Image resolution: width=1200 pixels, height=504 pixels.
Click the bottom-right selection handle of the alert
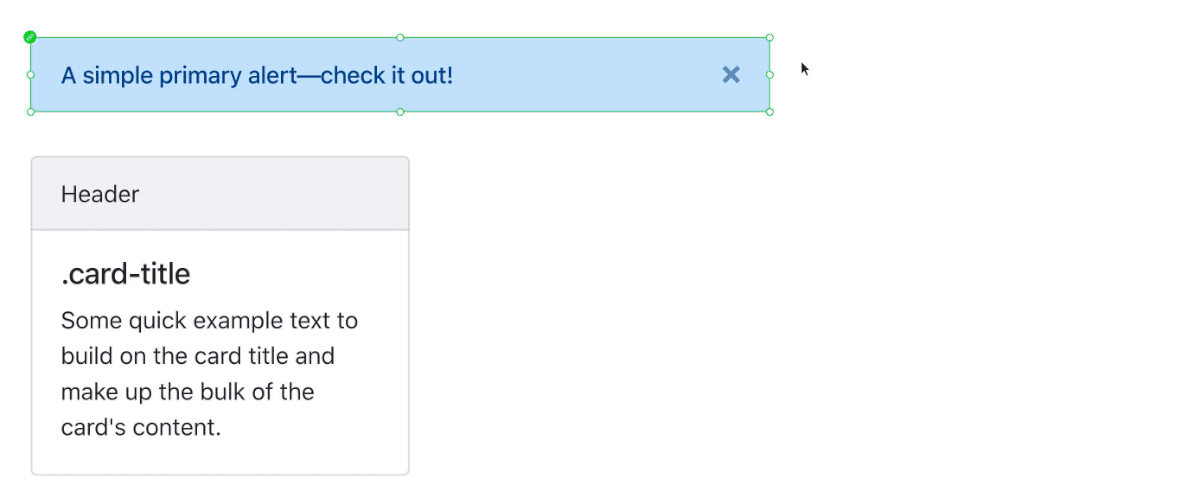[x=769, y=112]
